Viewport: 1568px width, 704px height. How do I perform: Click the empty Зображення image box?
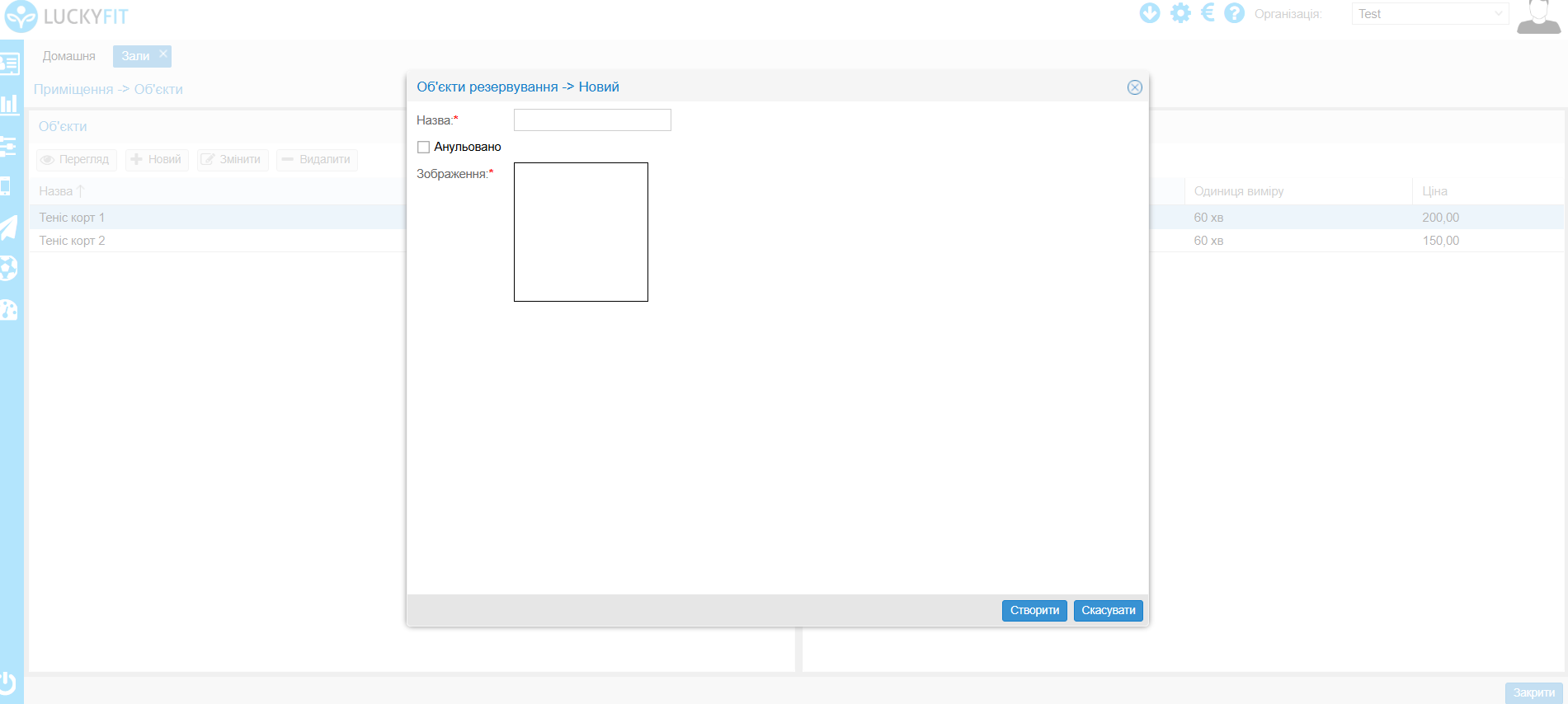point(581,232)
